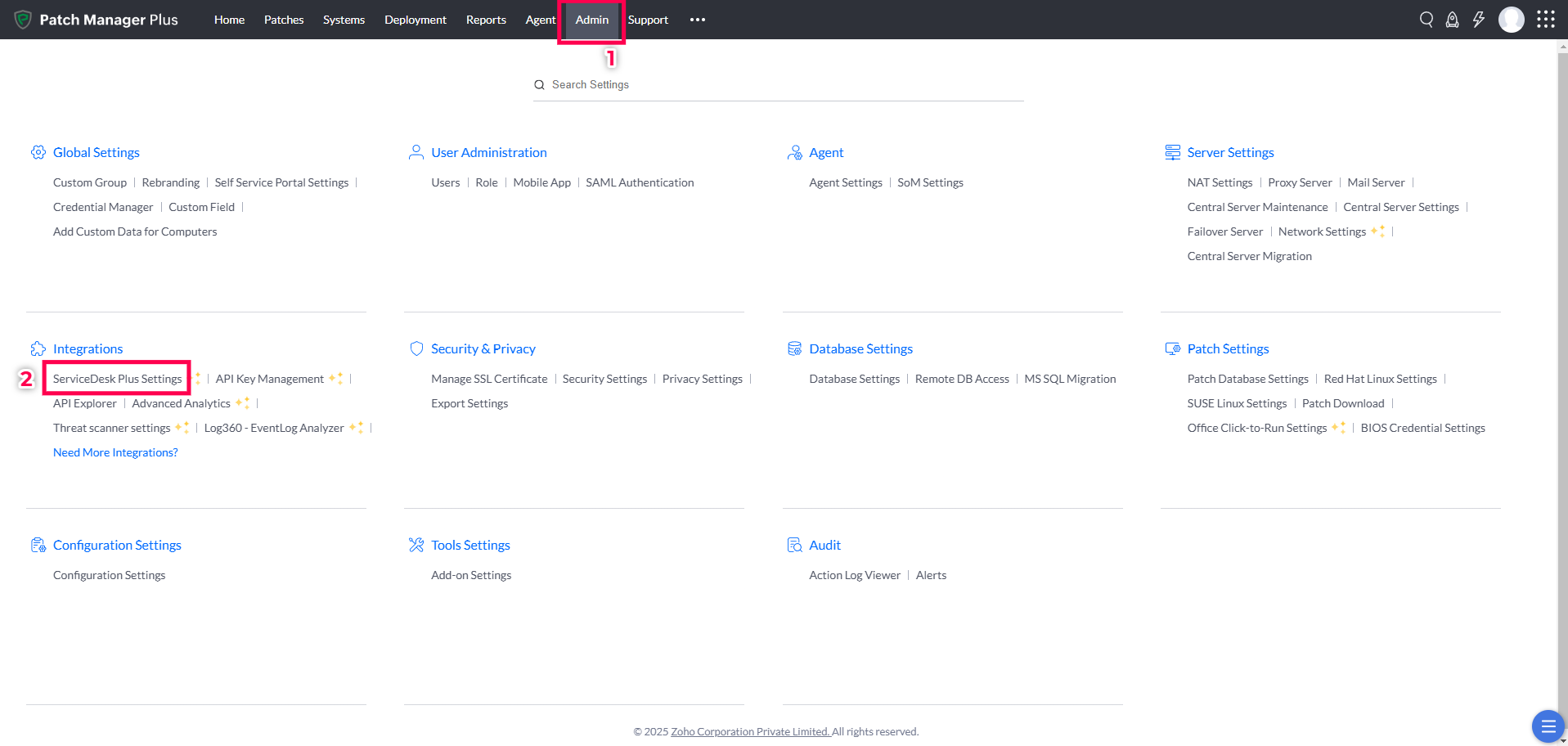
Task: Click the Database Settings icon
Action: (x=794, y=348)
